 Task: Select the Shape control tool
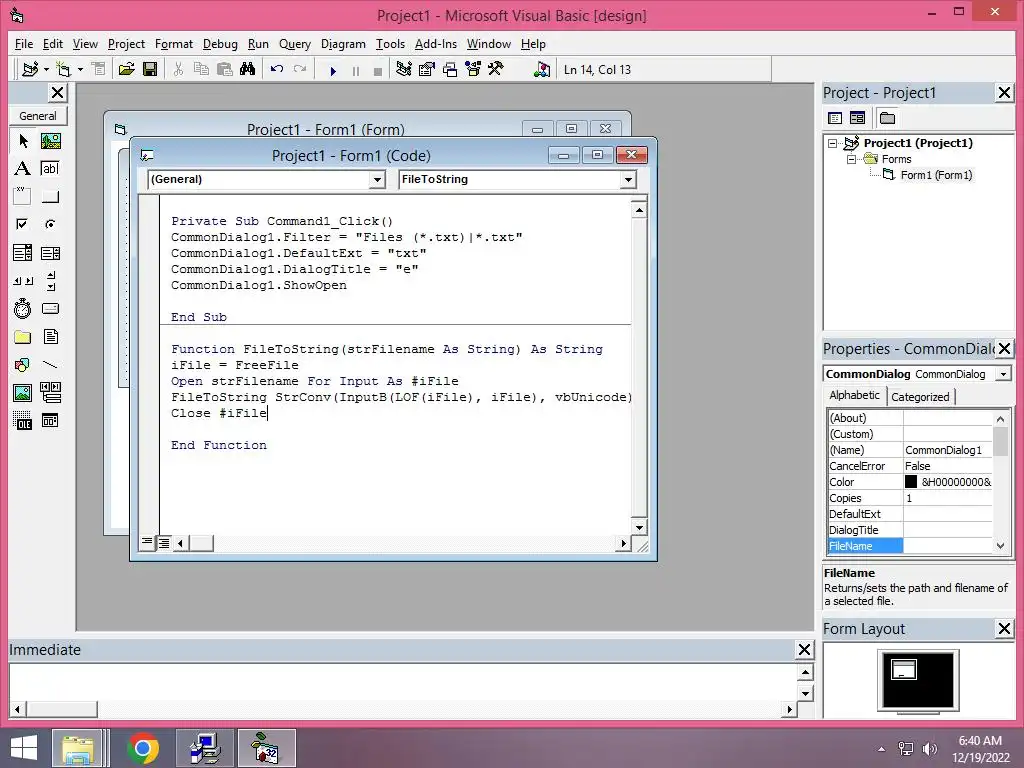pyautogui.click(x=23, y=364)
